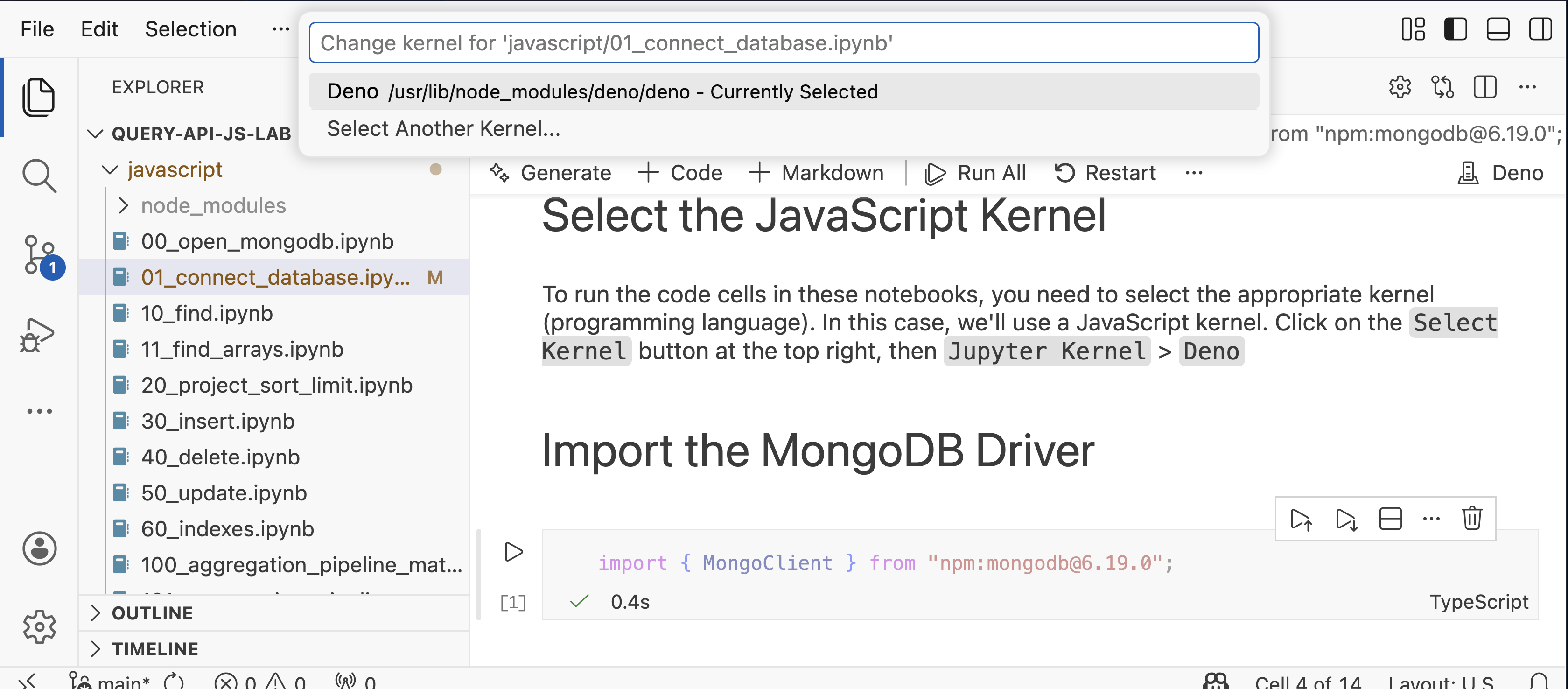1568x689 pixels.
Task: Click the Restart kernel button
Action: (1106, 174)
